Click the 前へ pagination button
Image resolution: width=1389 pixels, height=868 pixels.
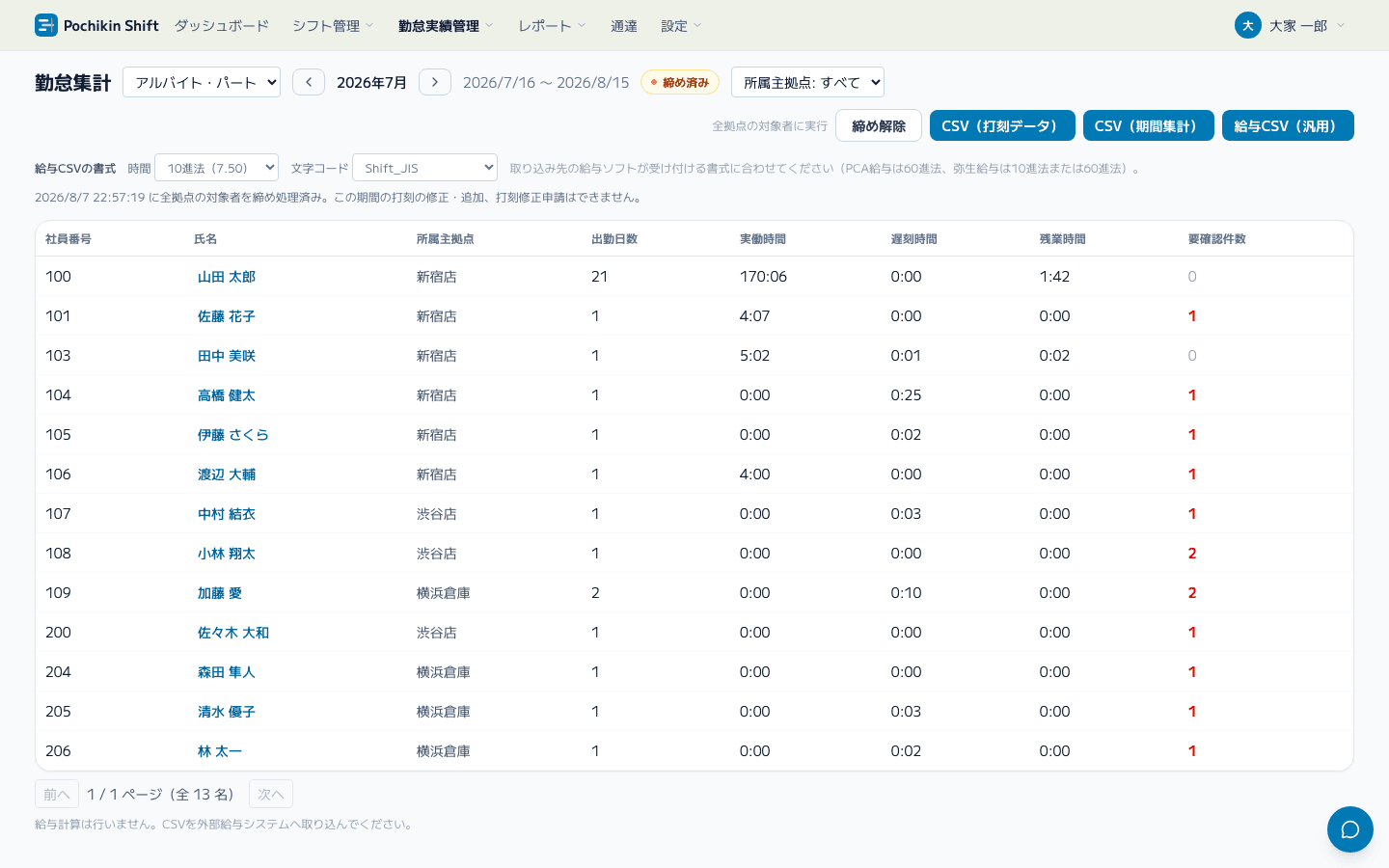tap(57, 794)
